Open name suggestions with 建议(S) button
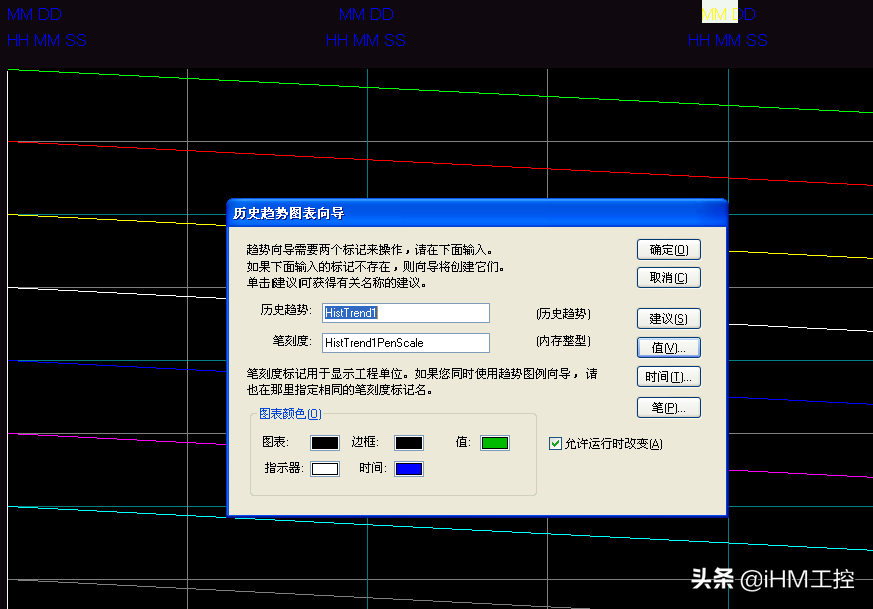 (668, 318)
